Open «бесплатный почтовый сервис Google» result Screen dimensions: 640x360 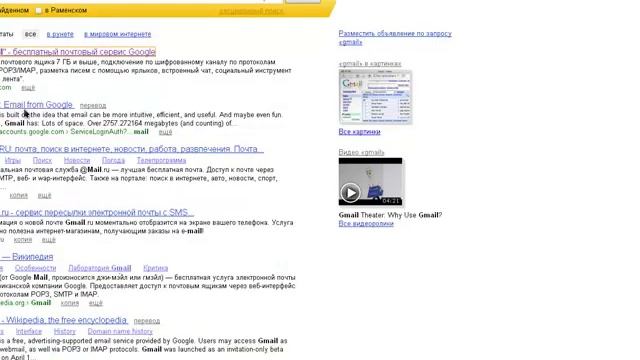click(x=78, y=52)
